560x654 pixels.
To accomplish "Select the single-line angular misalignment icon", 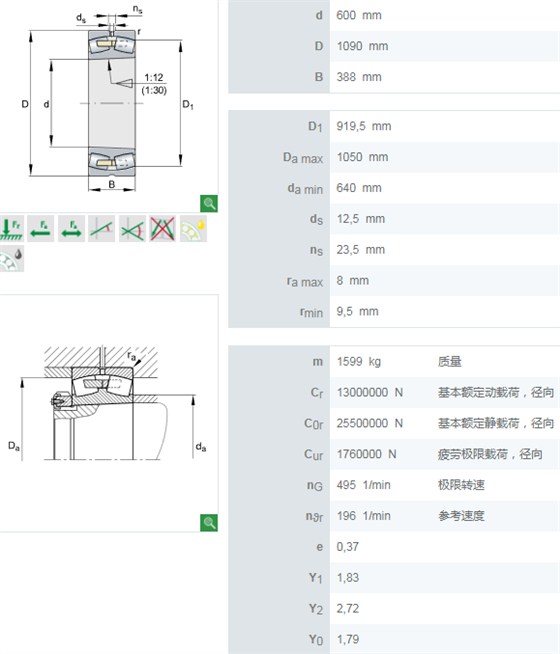I will (102, 229).
